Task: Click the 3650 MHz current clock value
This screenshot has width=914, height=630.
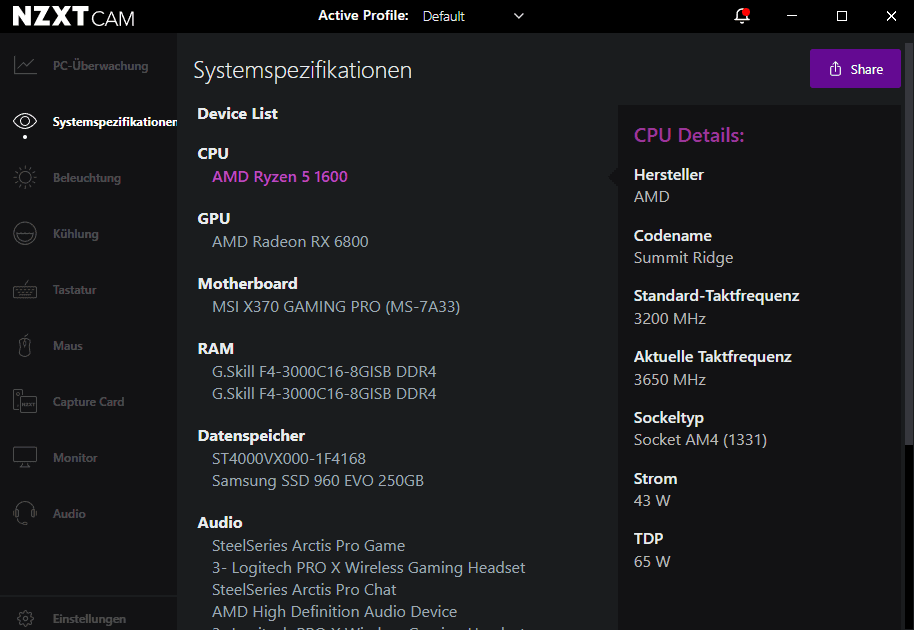Action: 670,379
